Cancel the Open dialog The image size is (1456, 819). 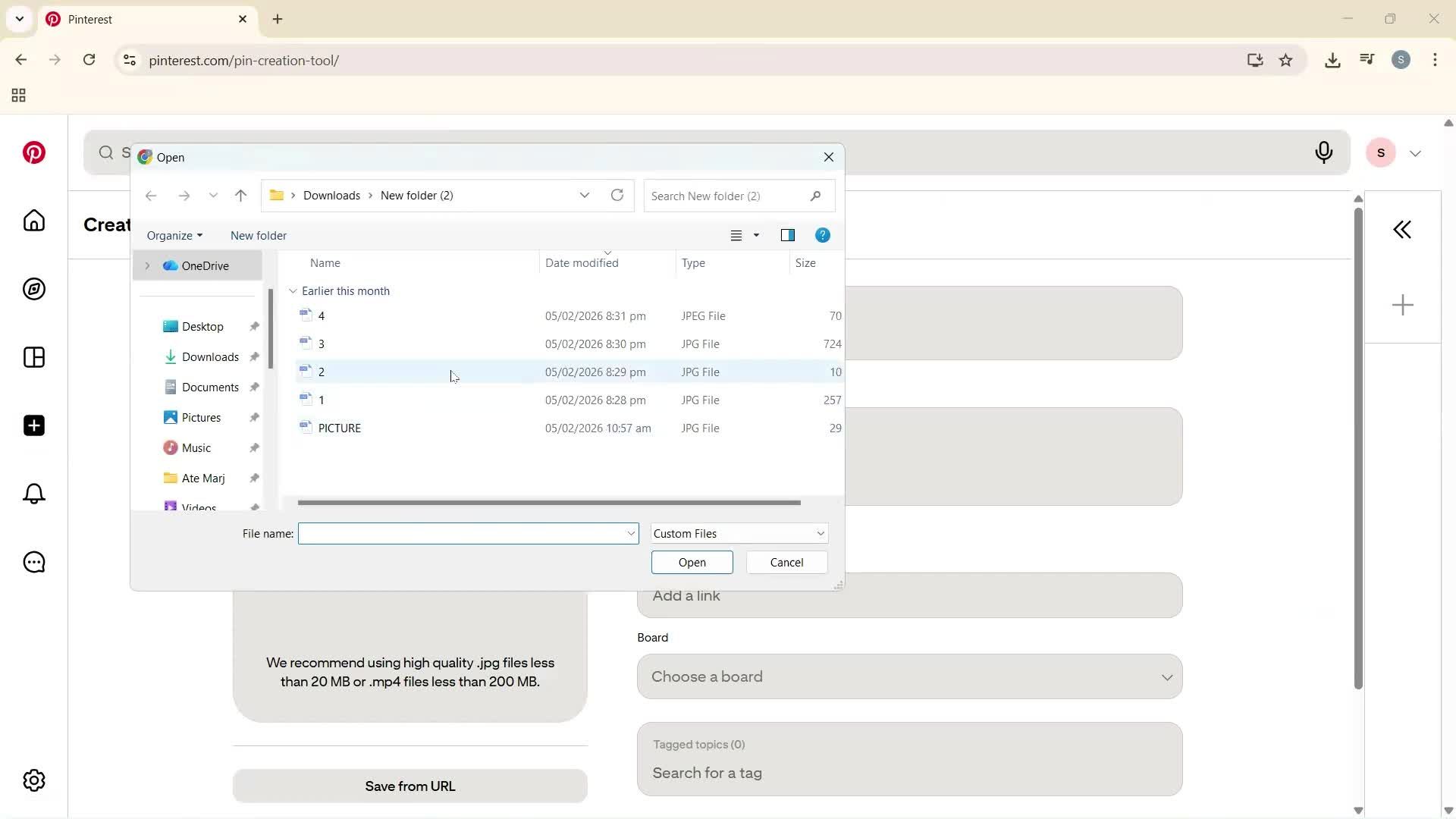click(x=786, y=562)
